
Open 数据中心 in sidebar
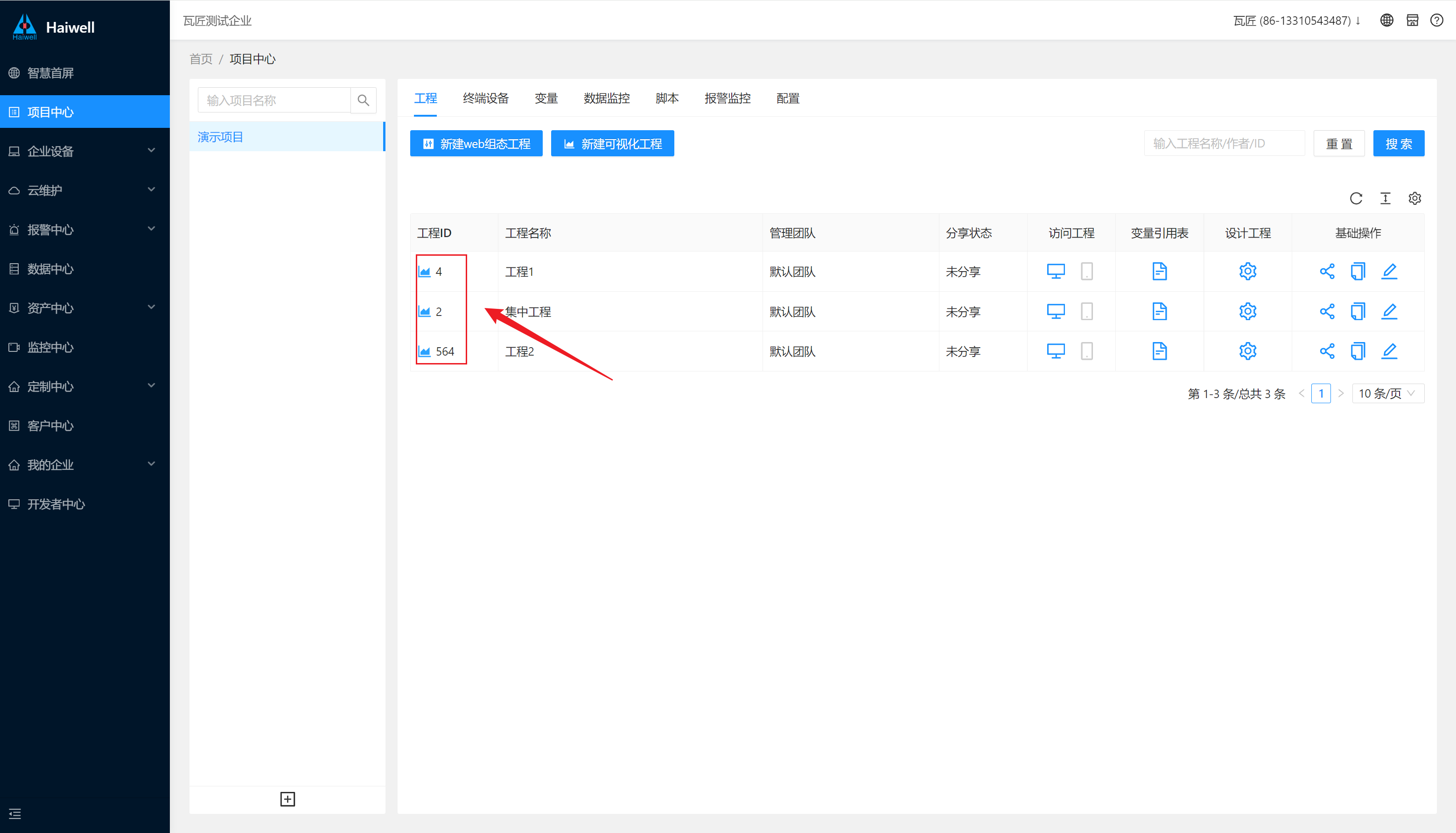[84, 269]
